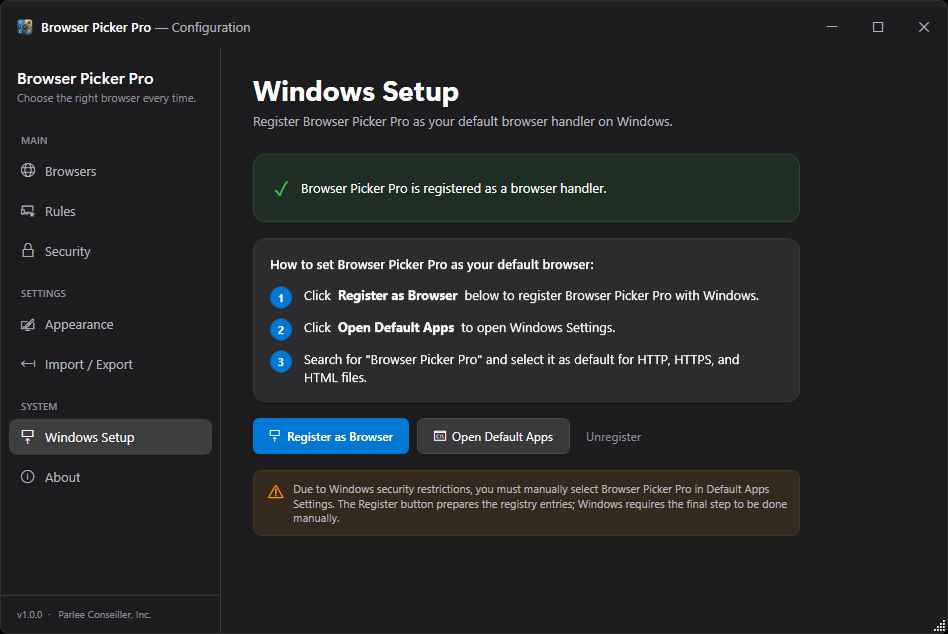Click the Unregister link
Viewport: 948px width, 634px height.
(x=613, y=436)
